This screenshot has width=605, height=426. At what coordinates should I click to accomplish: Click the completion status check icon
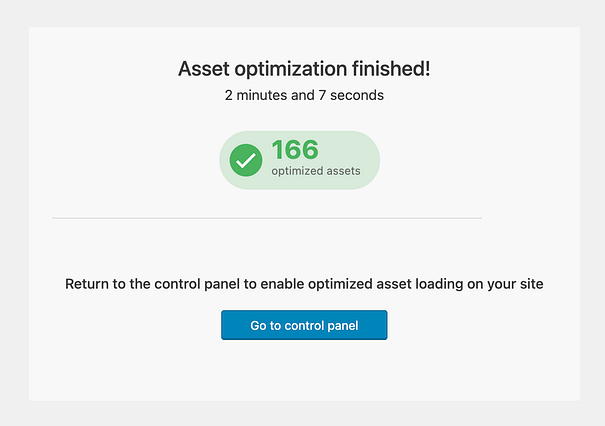246,160
